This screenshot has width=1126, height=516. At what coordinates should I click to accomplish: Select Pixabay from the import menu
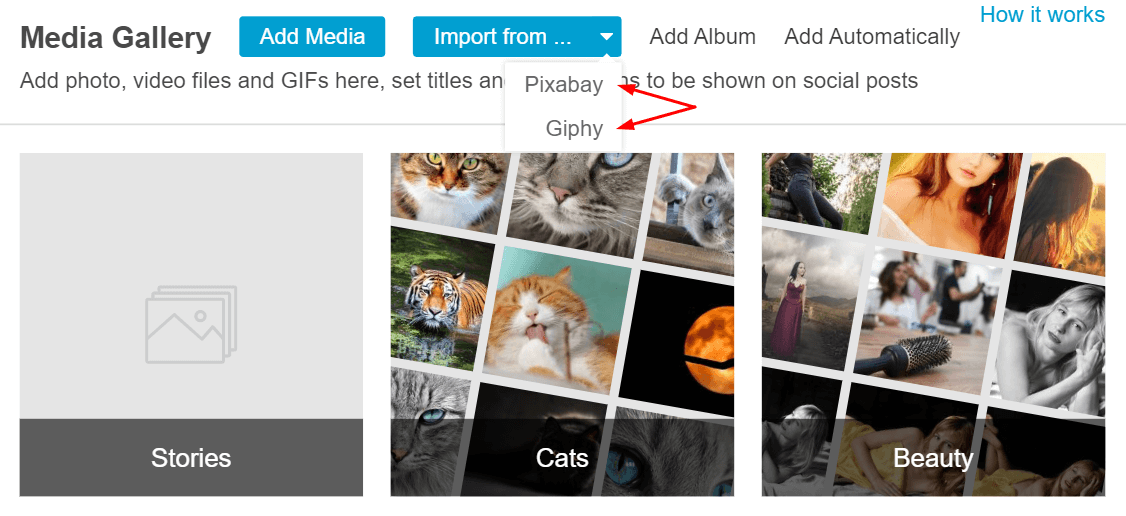pos(564,85)
